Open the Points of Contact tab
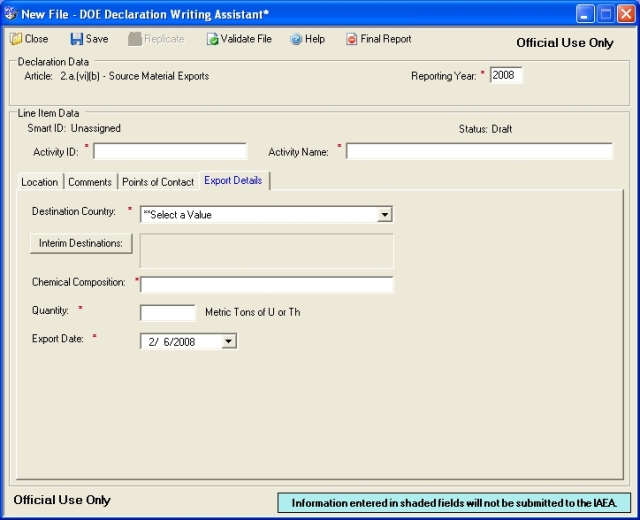The width and height of the screenshot is (640, 520). 158,182
